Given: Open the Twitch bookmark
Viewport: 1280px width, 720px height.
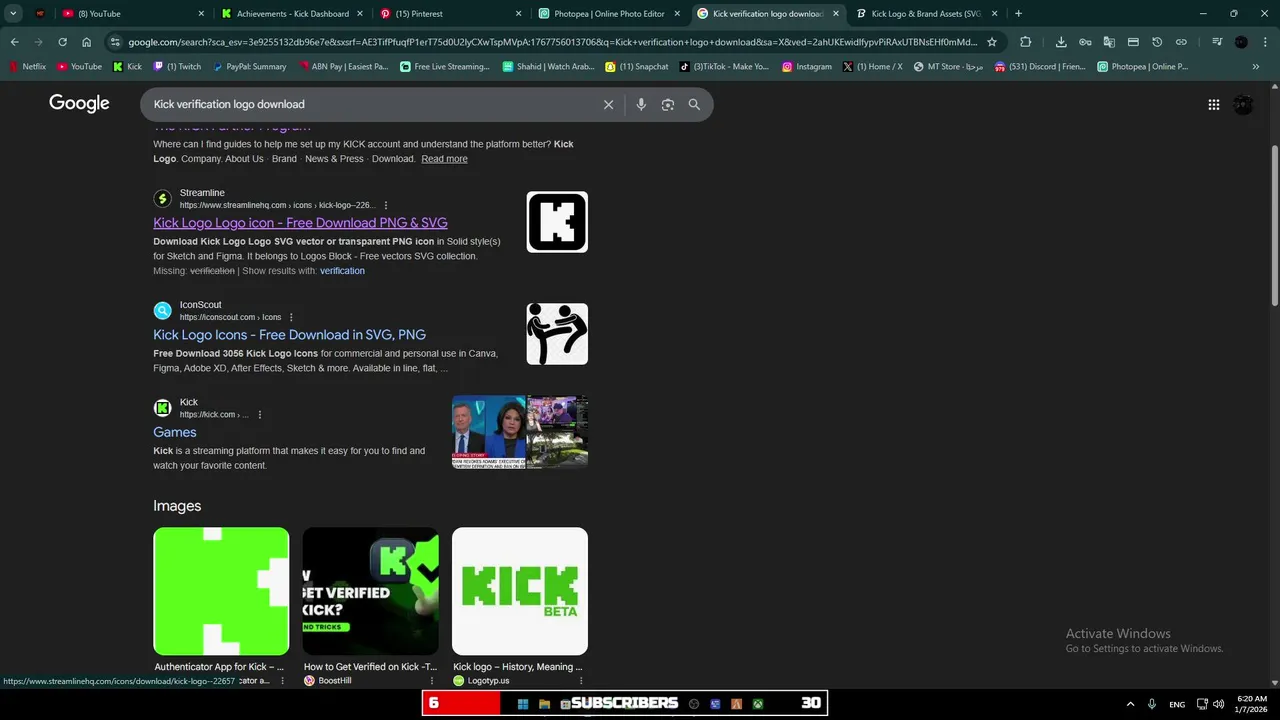Looking at the screenshot, I should [177, 67].
